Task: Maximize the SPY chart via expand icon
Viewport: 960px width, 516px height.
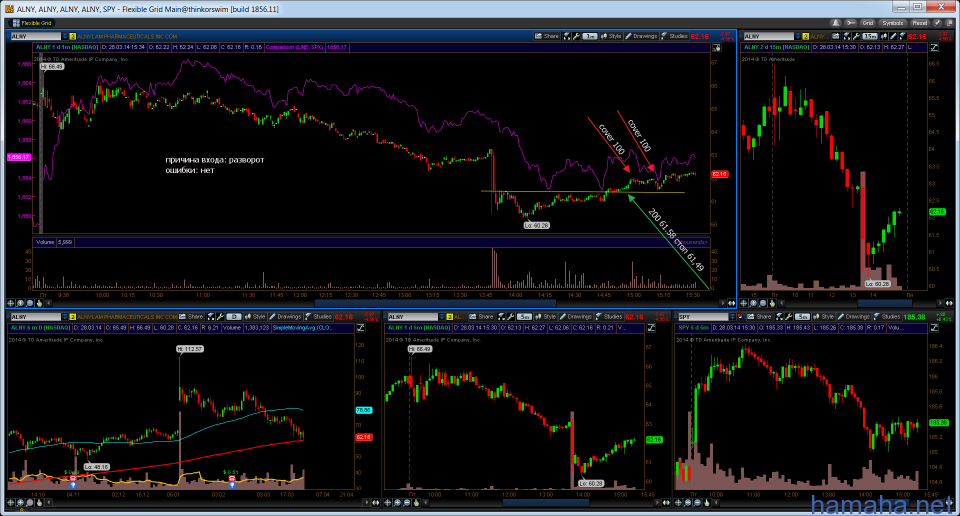Action: [934, 327]
